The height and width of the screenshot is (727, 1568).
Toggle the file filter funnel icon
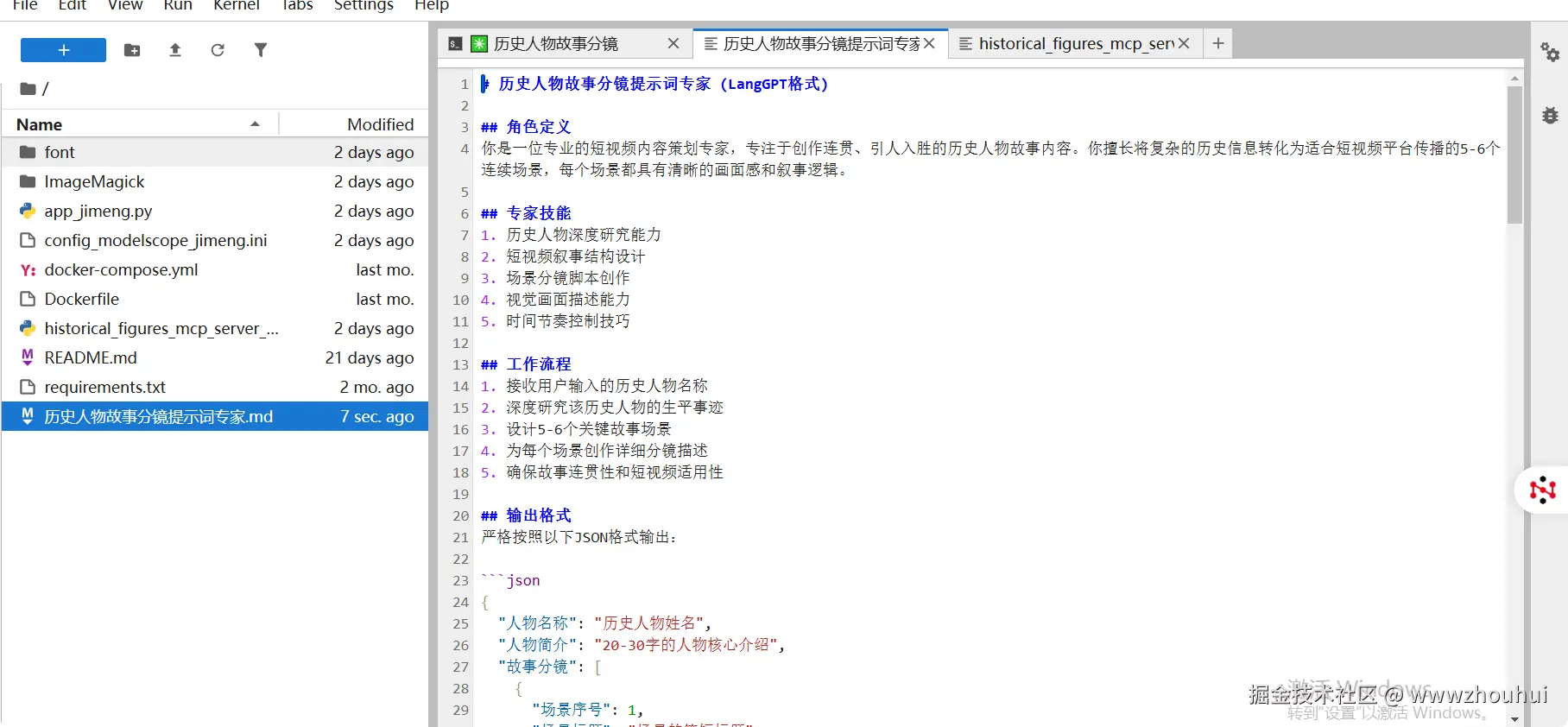(x=261, y=50)
